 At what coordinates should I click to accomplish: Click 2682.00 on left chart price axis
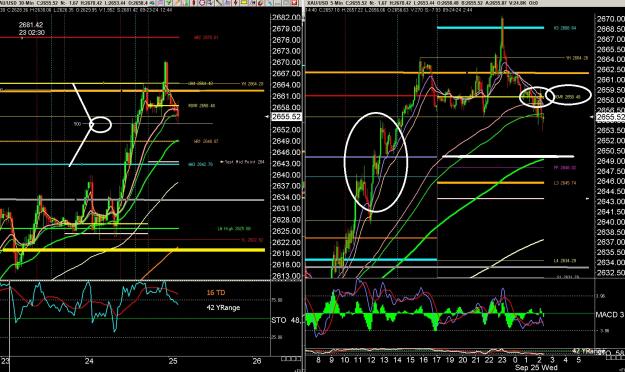click(x=286, y=17)
